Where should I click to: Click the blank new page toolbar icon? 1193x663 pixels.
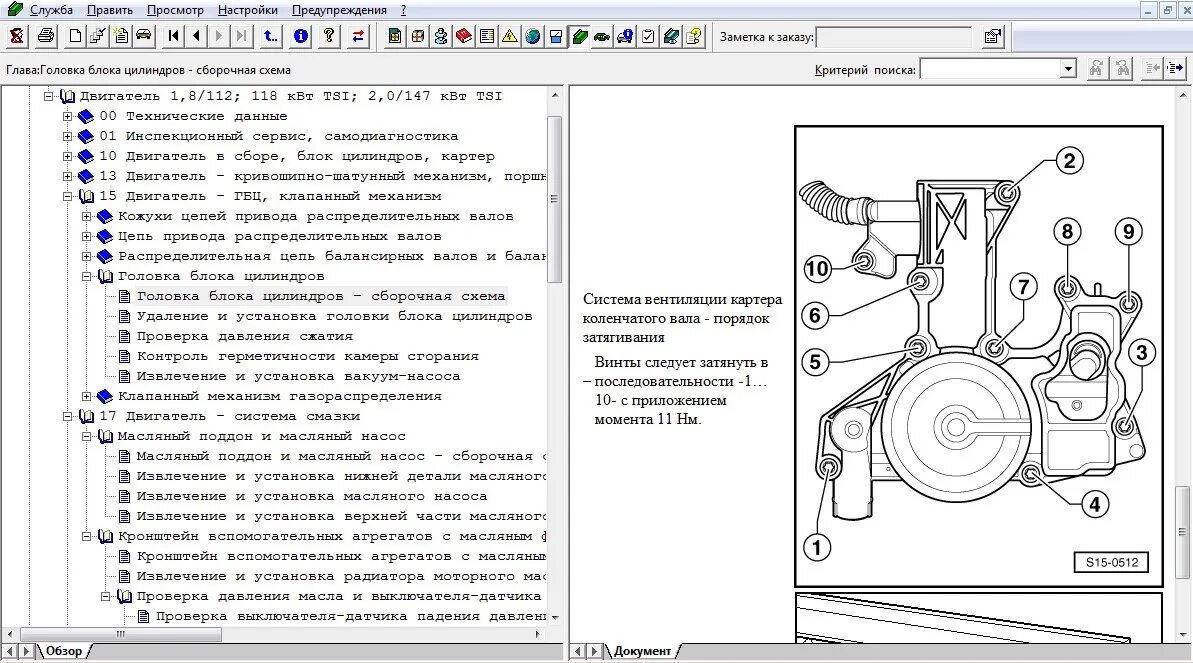[75, 36]
